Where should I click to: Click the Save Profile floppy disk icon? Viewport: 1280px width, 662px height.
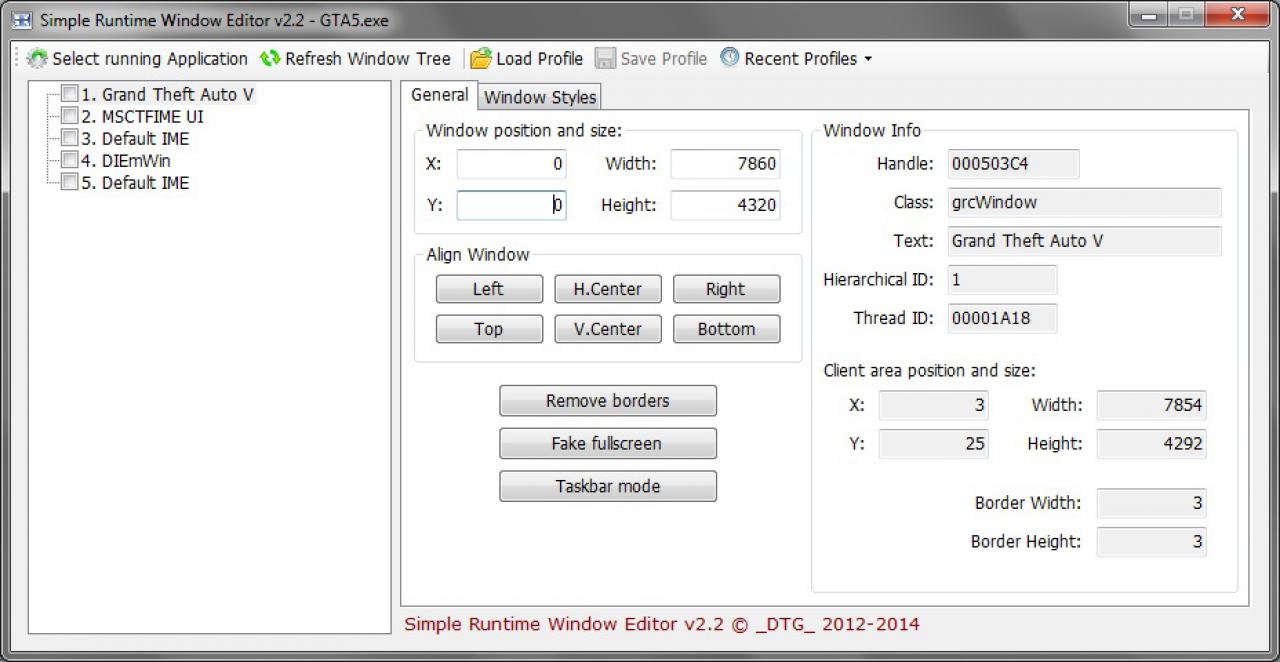click(605, 58)
